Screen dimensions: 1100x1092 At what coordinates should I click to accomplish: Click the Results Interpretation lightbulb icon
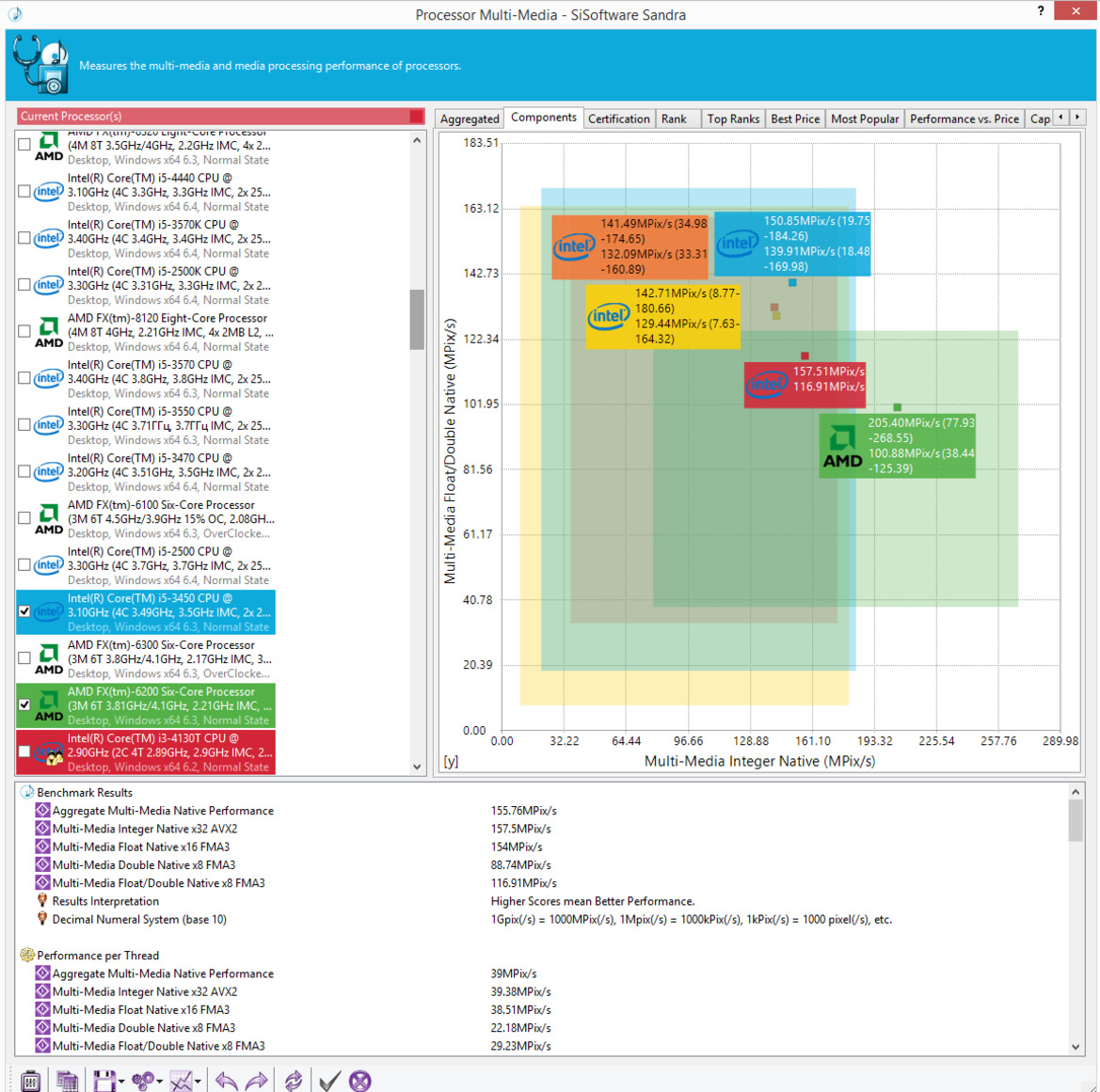tap(42, 900)
